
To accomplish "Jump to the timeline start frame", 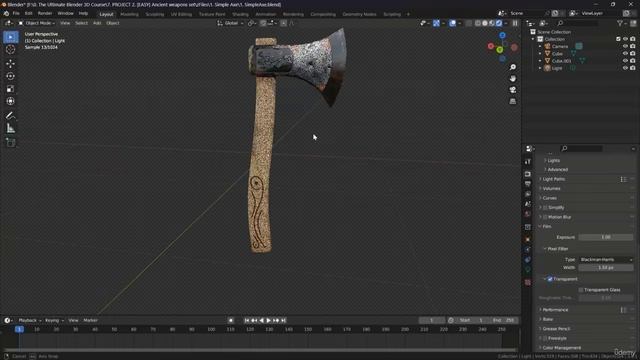I will pos(247,321).
